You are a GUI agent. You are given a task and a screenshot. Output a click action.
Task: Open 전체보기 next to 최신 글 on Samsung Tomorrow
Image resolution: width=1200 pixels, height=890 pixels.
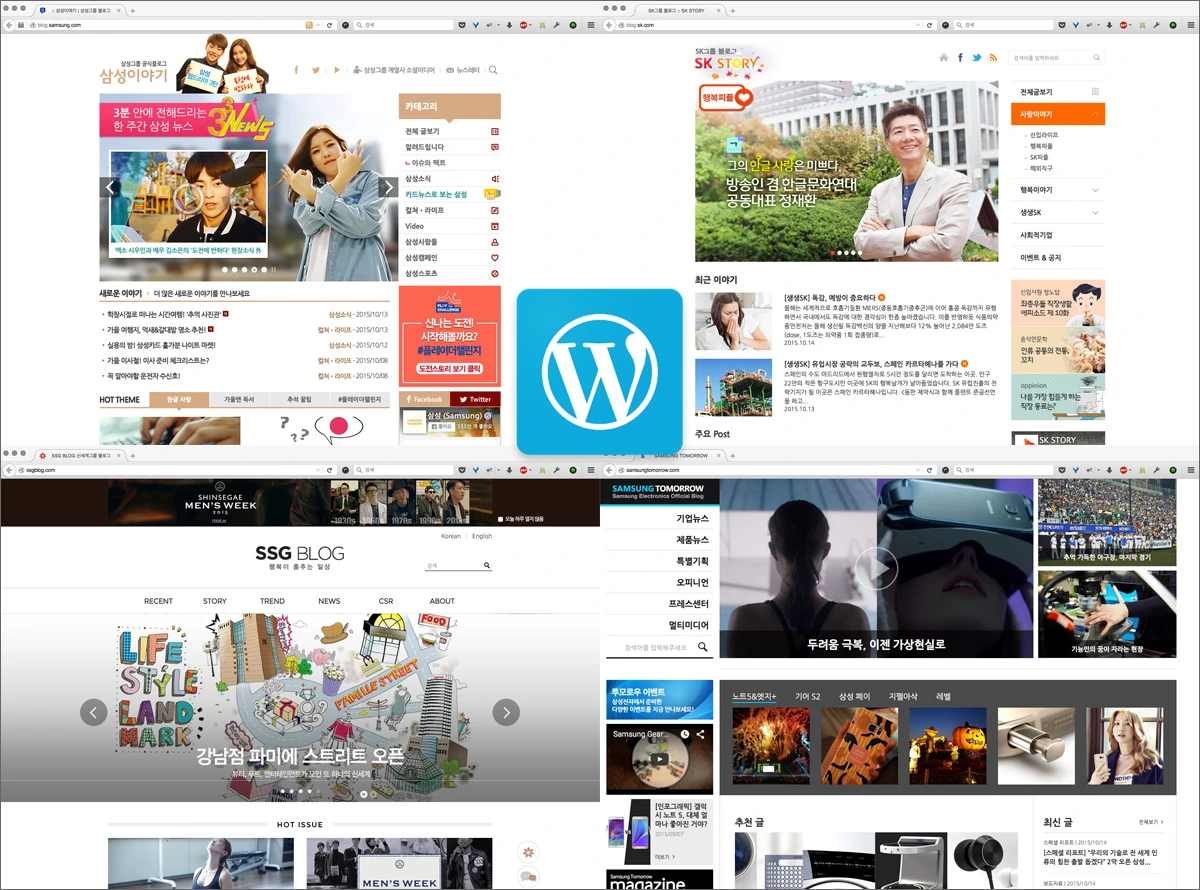click(x=1150, y=822)
